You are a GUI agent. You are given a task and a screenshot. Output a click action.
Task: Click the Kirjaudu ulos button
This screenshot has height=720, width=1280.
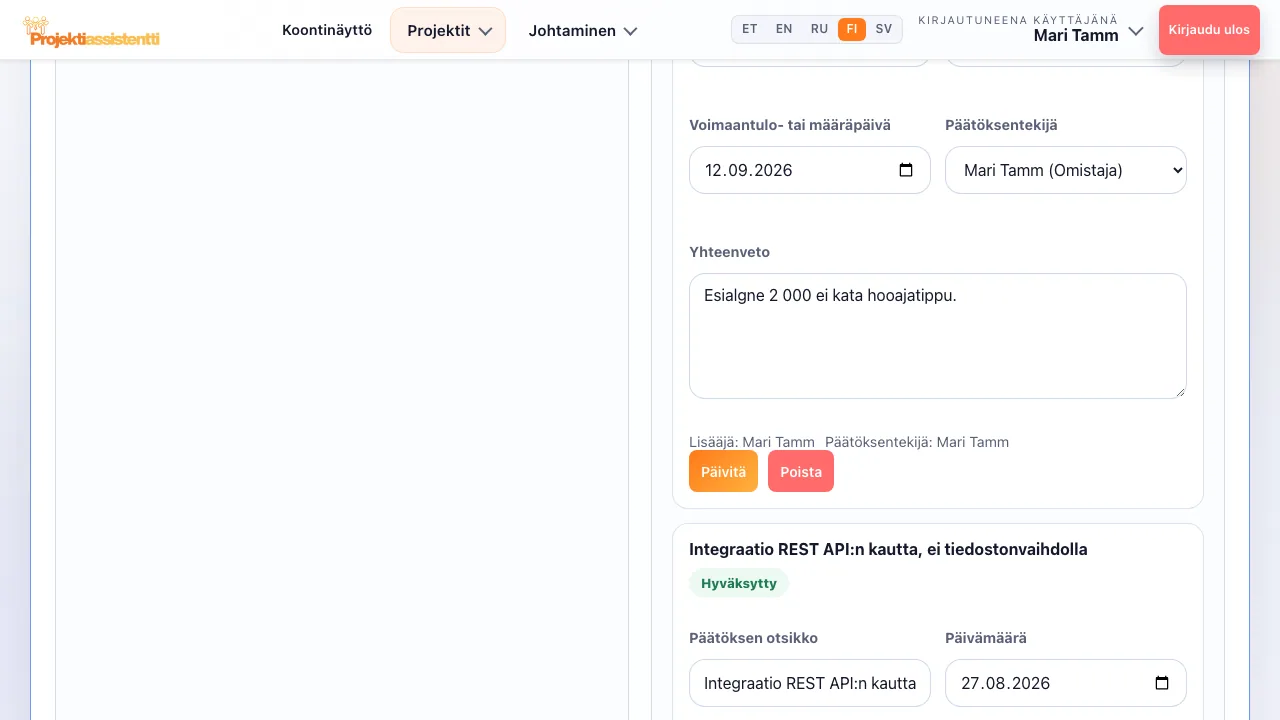1209,30
